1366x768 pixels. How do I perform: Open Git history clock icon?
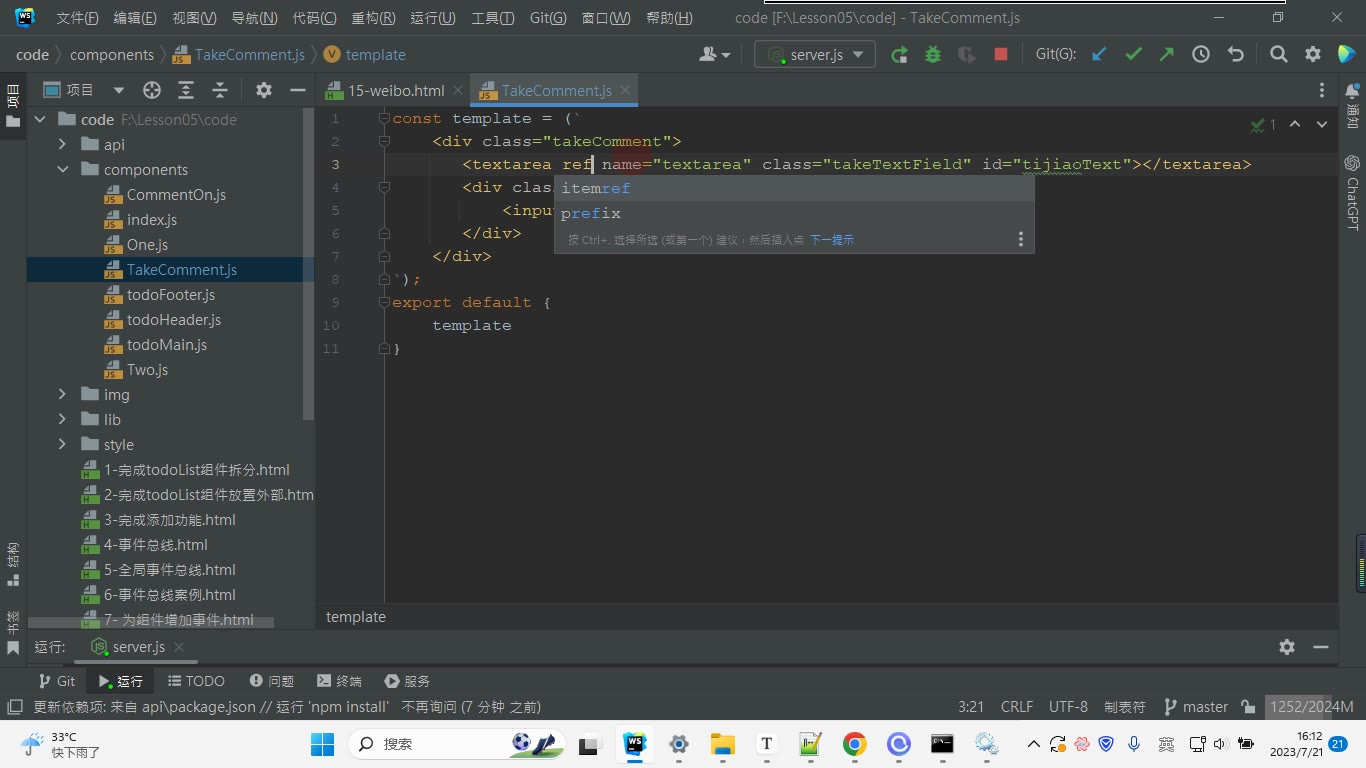(1201, 55)
